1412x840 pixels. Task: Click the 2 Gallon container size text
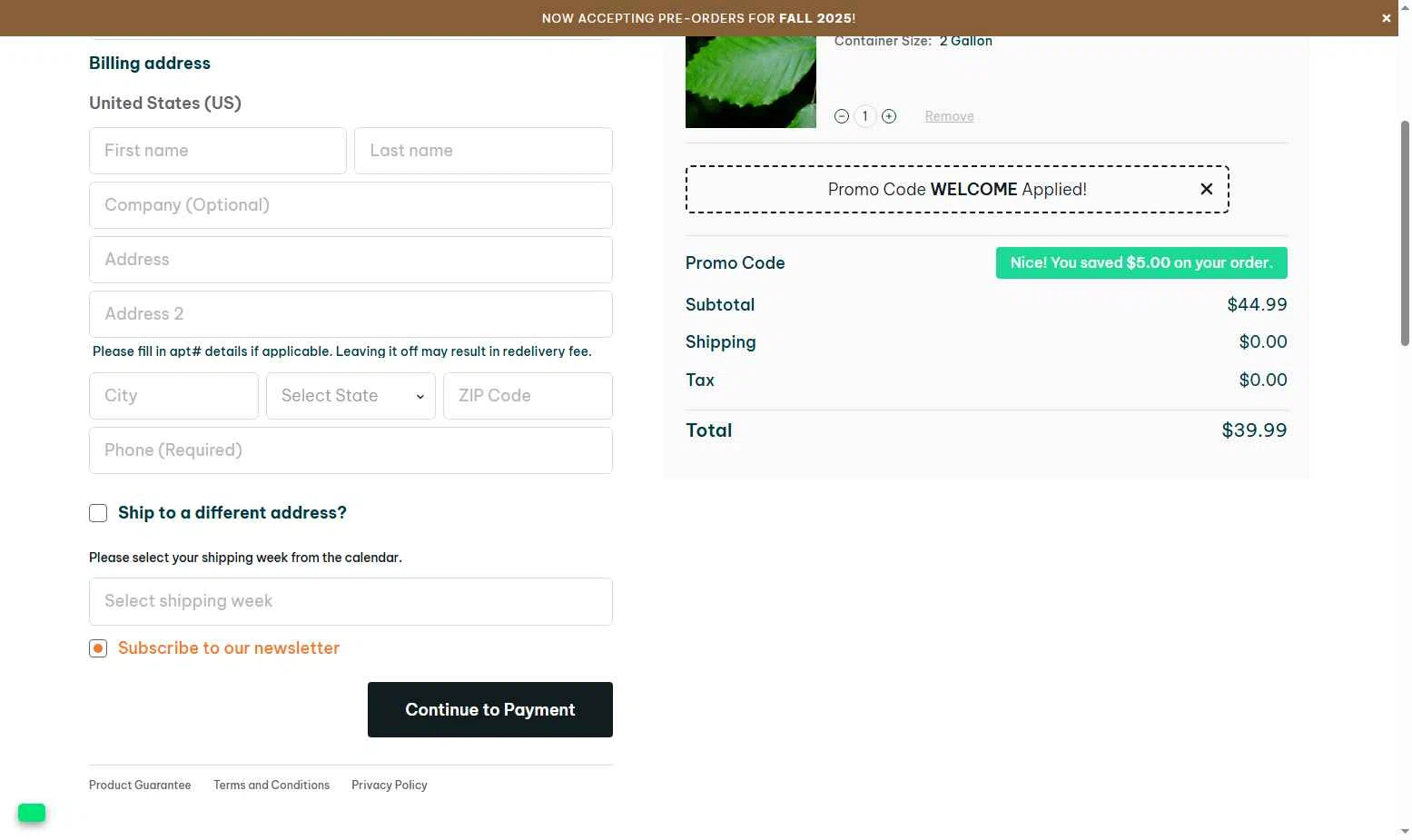pyautogui.click(x=966, y=41)
